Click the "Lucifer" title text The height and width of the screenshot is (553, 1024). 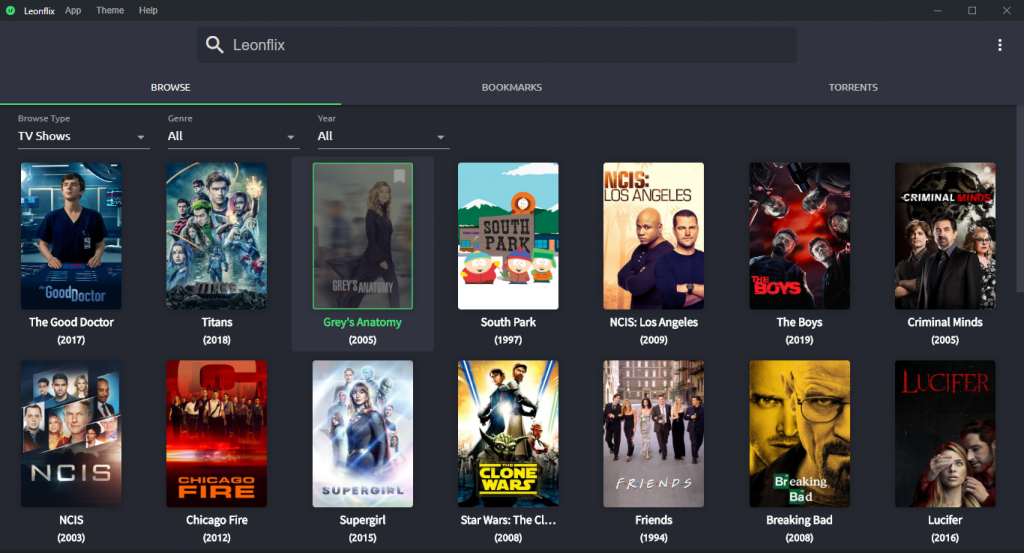click(945, 520)
